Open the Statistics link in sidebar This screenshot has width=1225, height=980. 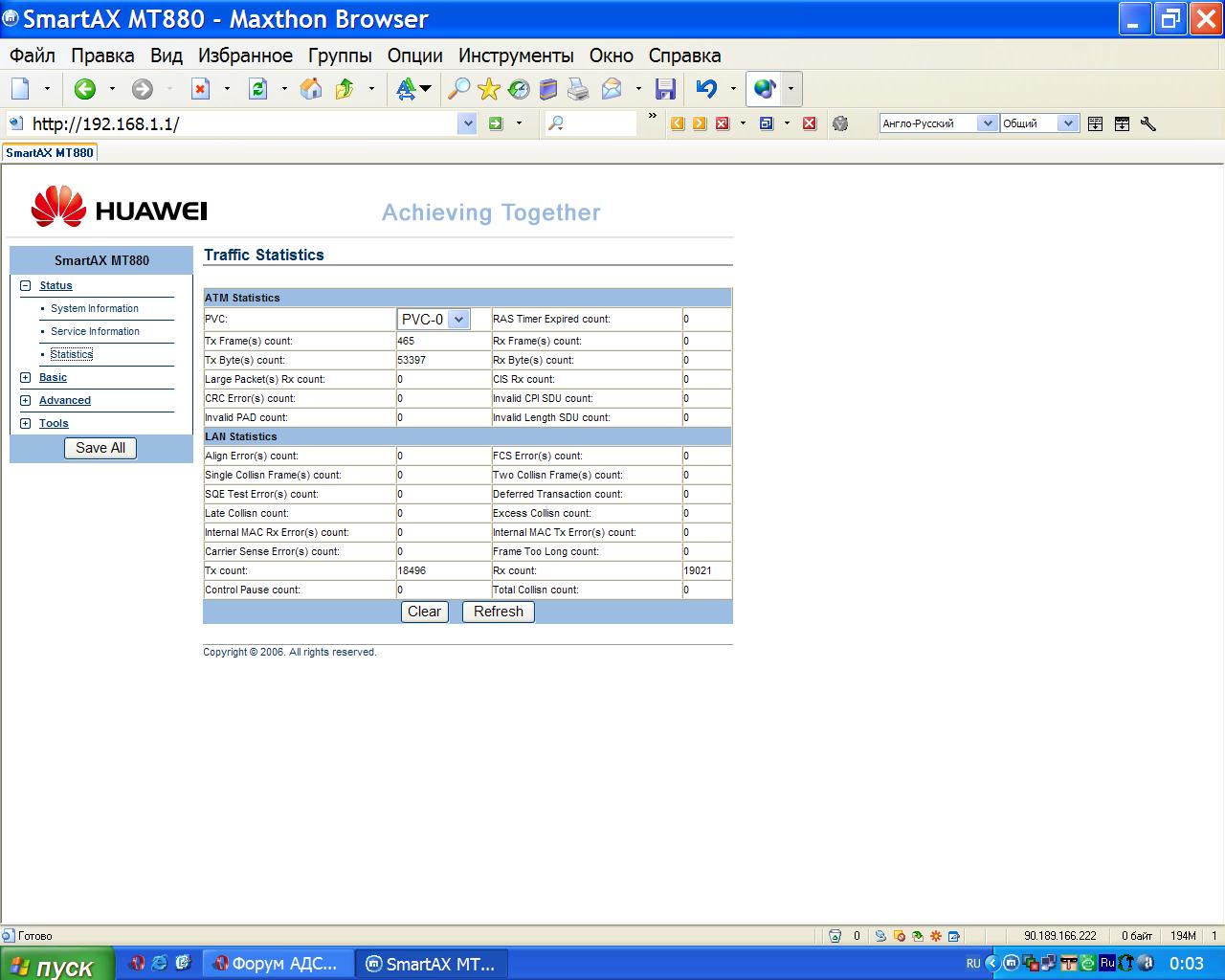[72, 354]
